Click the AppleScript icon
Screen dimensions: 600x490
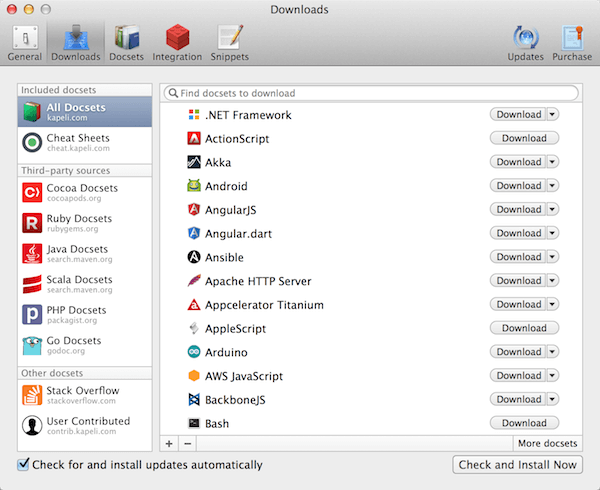click(x=194, y=328)
